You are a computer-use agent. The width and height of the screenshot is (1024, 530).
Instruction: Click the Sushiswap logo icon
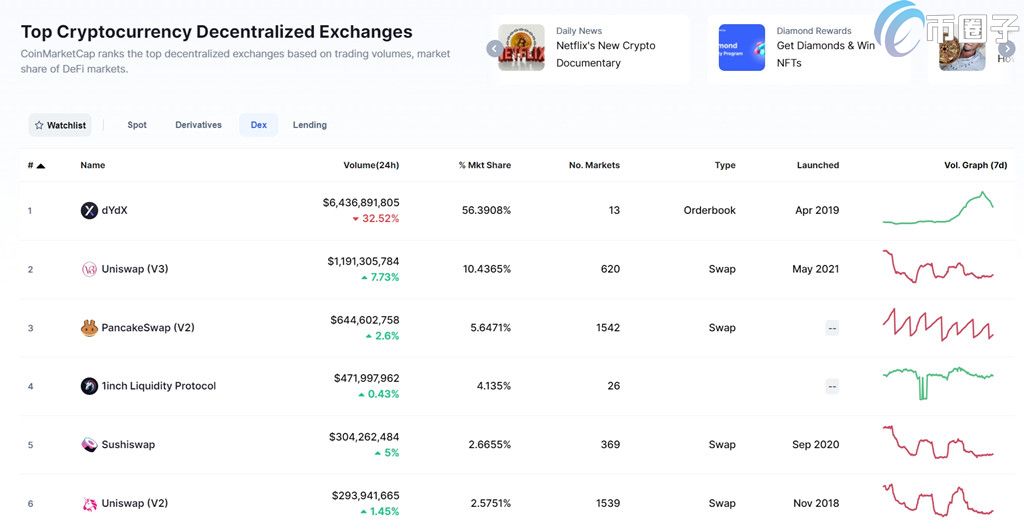coord(89,444)
